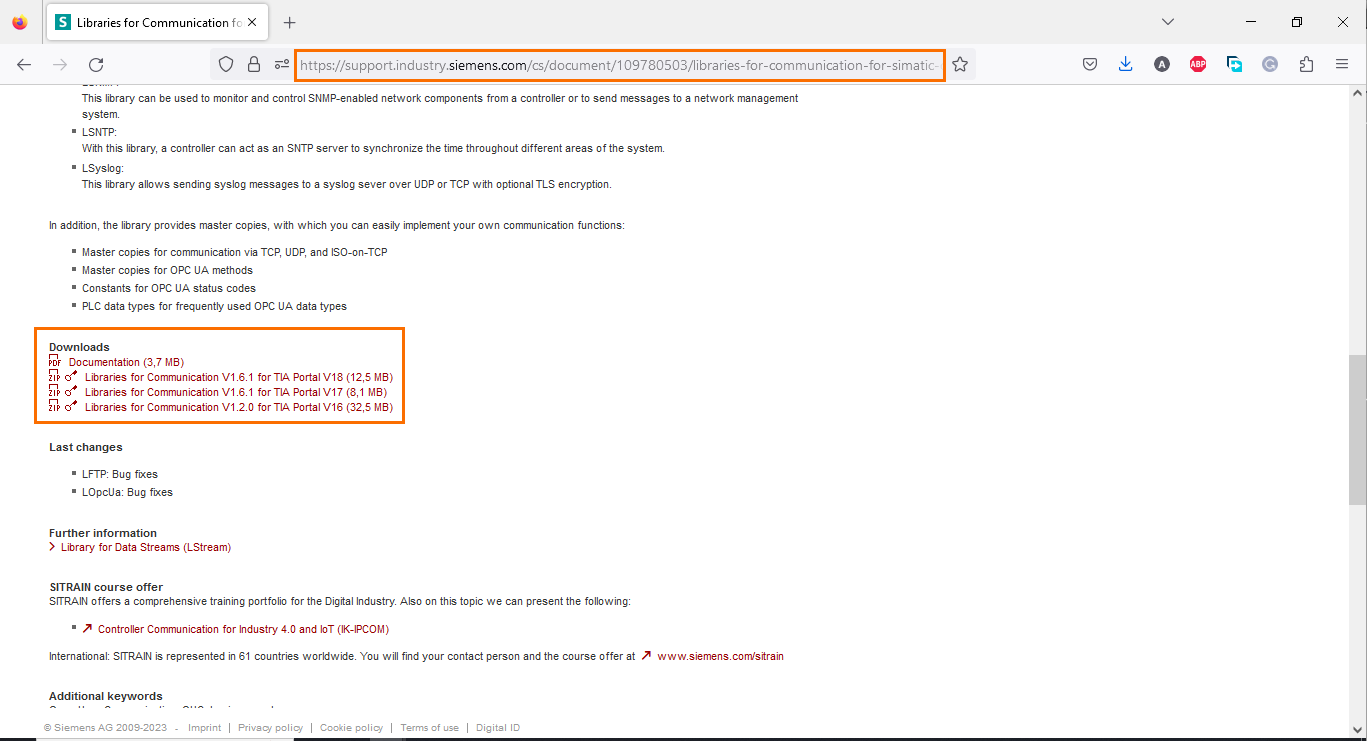
Task: Click 'Master copies for OPC UA methods' item
Action: pyautogui.click(x=167, y=270)
